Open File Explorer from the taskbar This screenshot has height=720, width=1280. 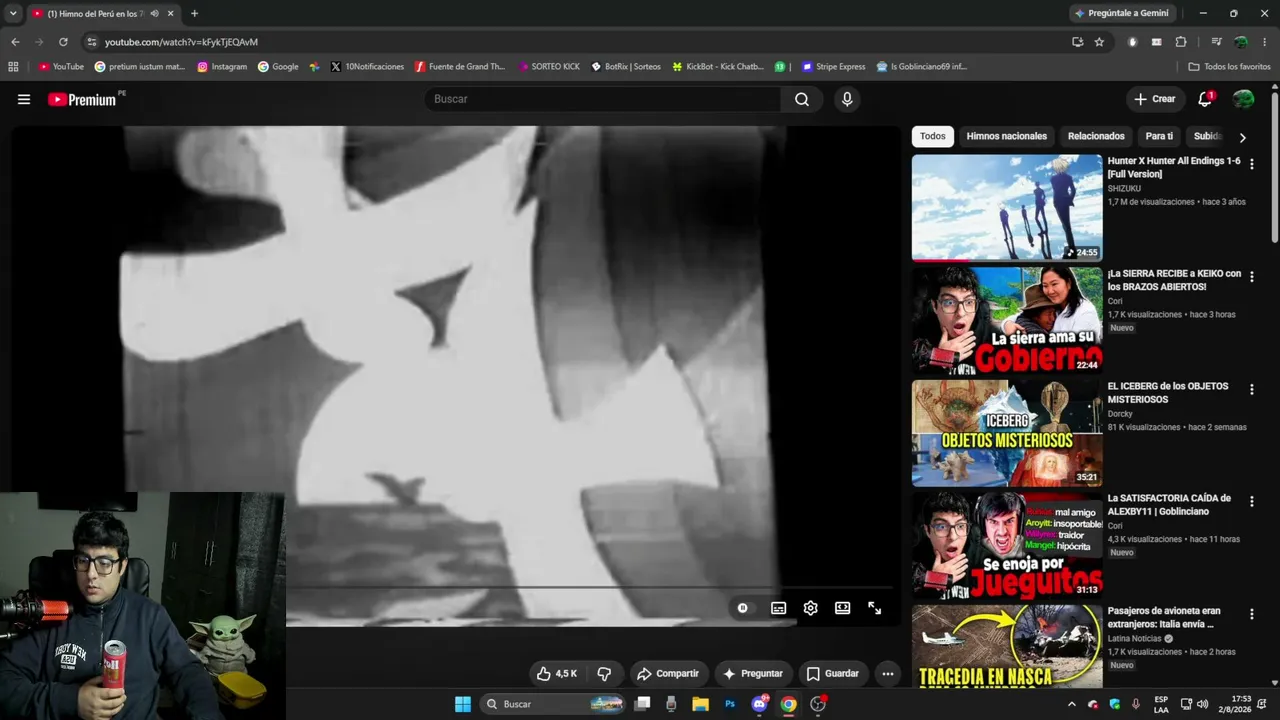point(700,704)
